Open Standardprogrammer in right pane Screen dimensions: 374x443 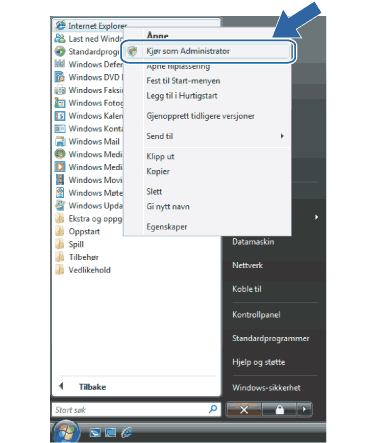coord(271,338)
